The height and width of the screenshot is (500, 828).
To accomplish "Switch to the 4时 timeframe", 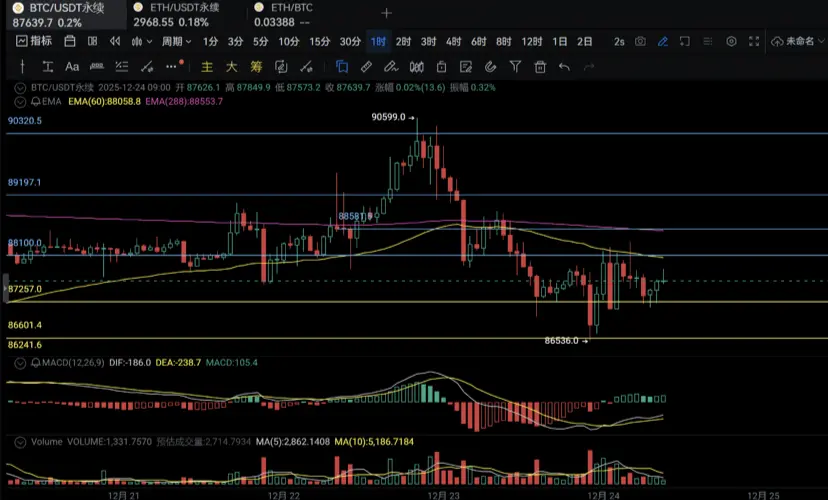I will (x=453, y=41).
